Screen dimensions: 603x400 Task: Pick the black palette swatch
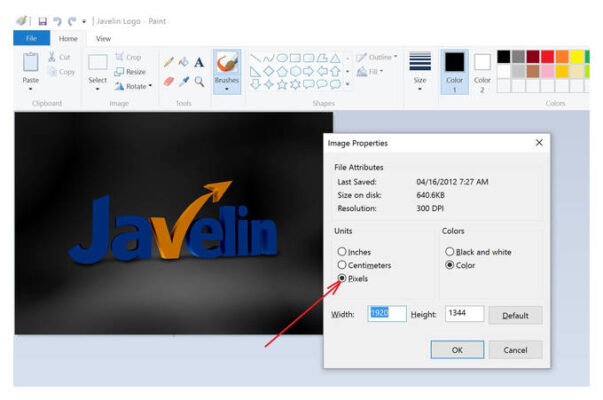[x=504, y=57]
